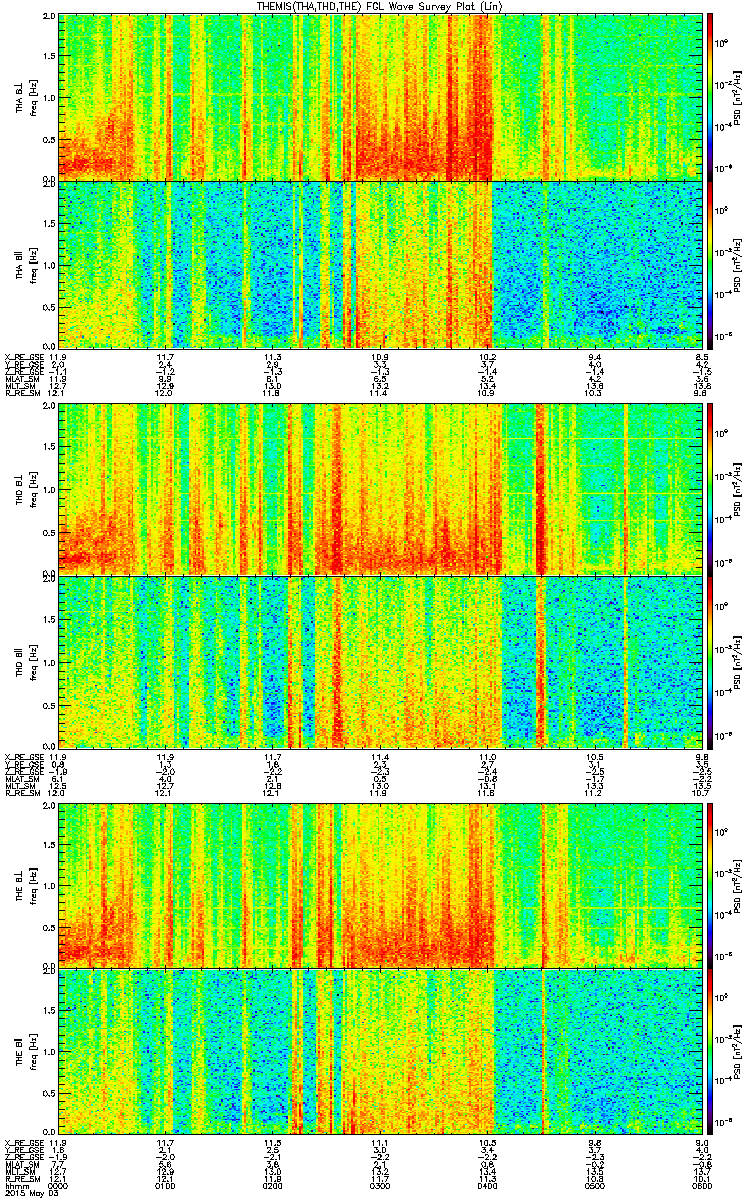The width and height of the screenshot is (750, 1200).
Task: Click the PSD color bar beside THD BL
Action: 712,488
